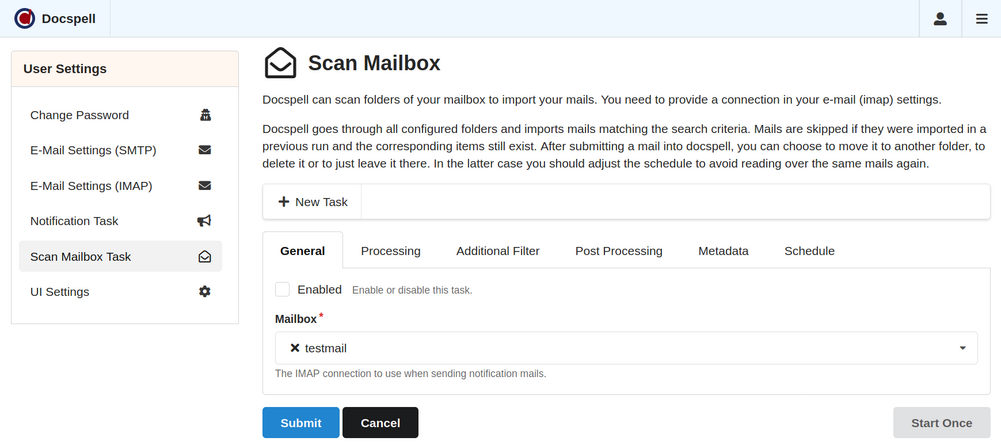The image size is (1001, 445).
Task: Click the UI Settings gear icon
Action: click(205, 292)
